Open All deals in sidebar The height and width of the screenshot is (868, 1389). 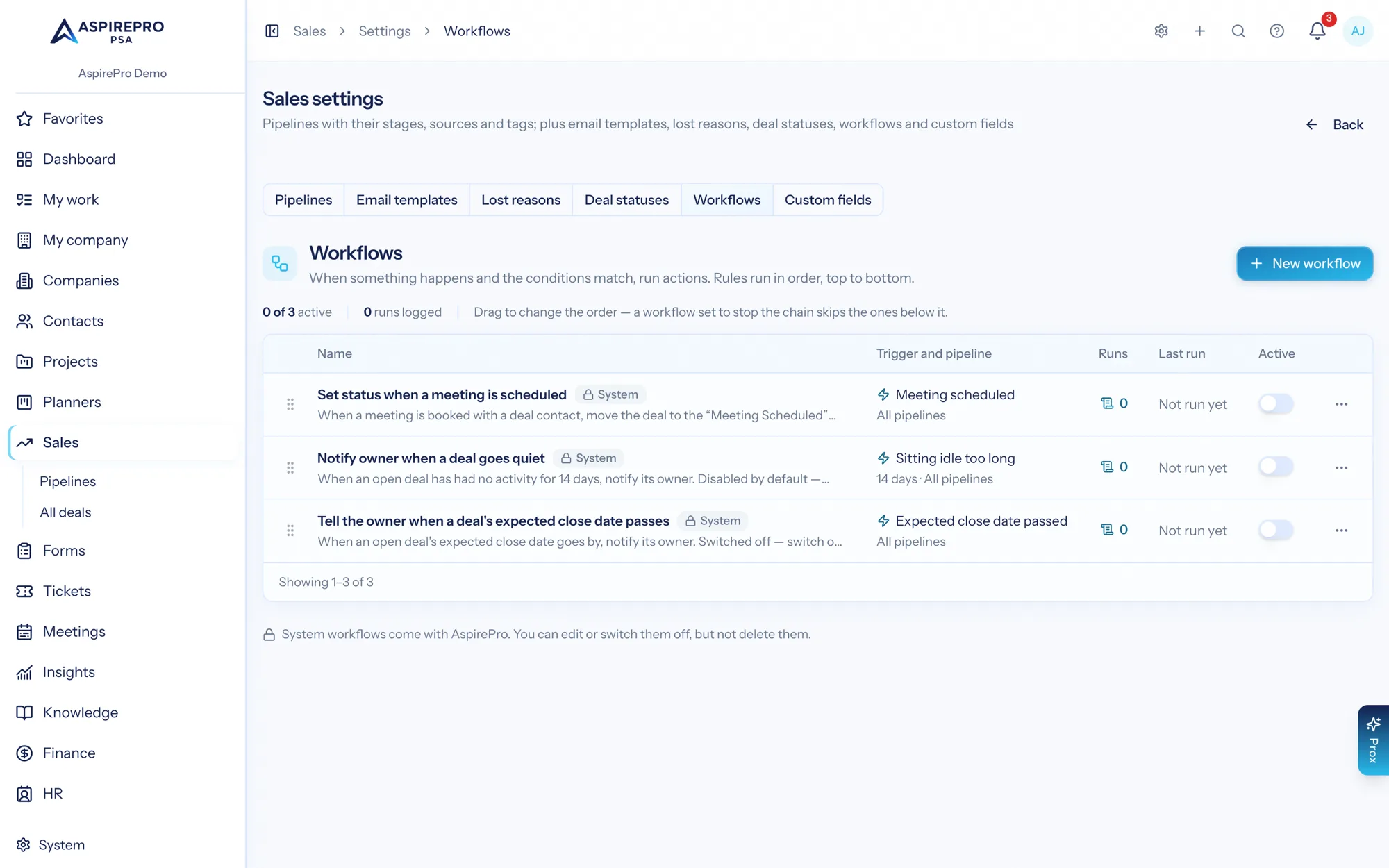[65, 512]
